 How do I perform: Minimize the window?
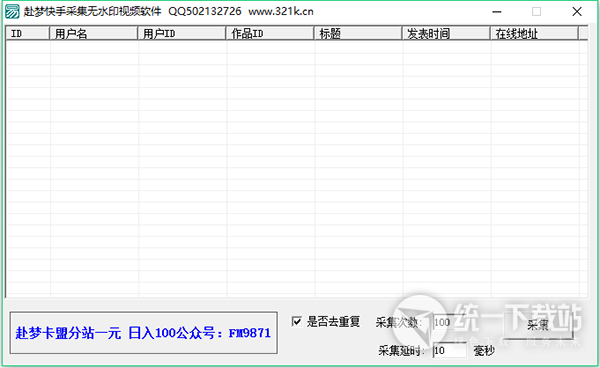pos(497,12)
